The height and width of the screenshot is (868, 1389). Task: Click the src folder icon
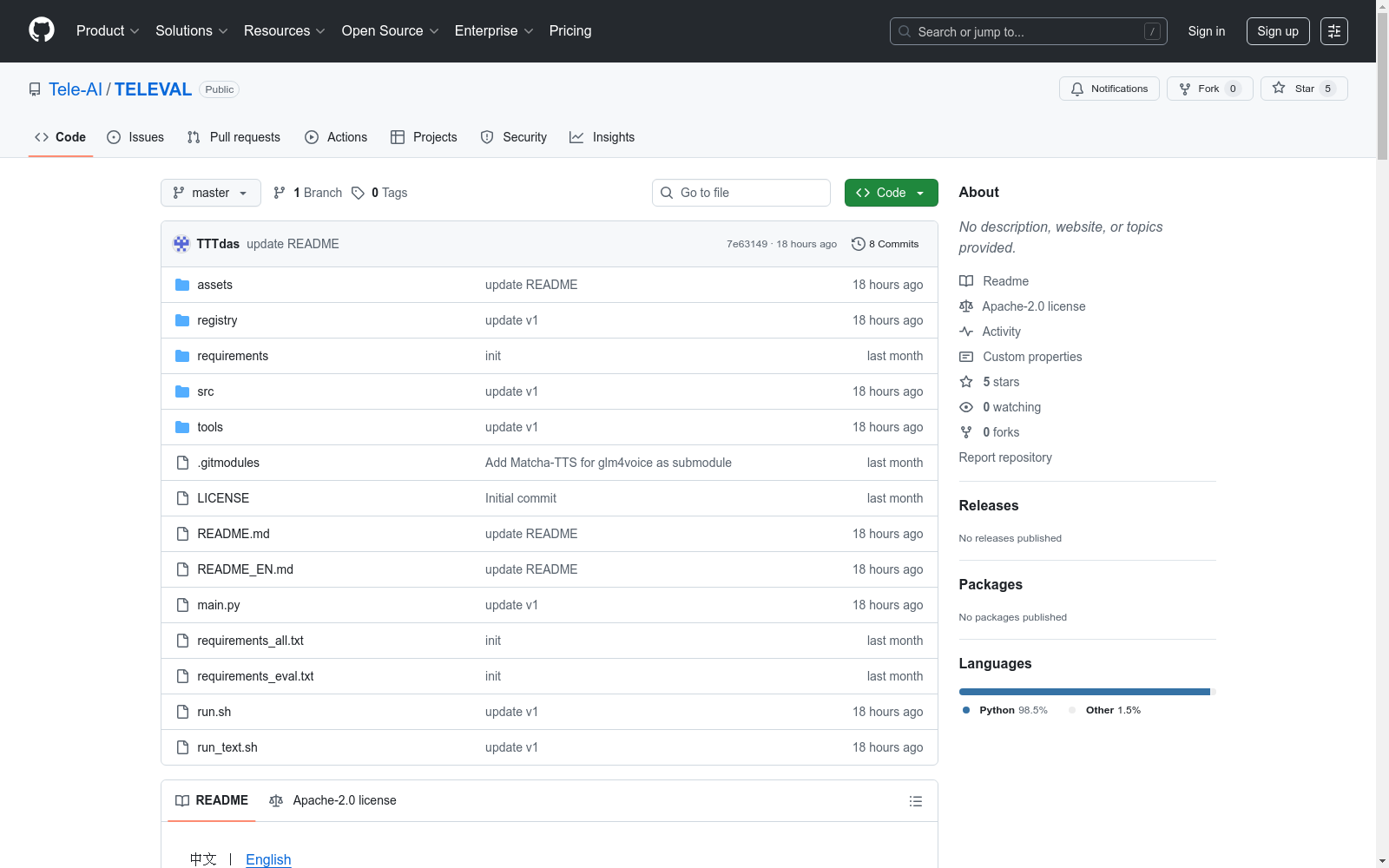pos(182,391)
